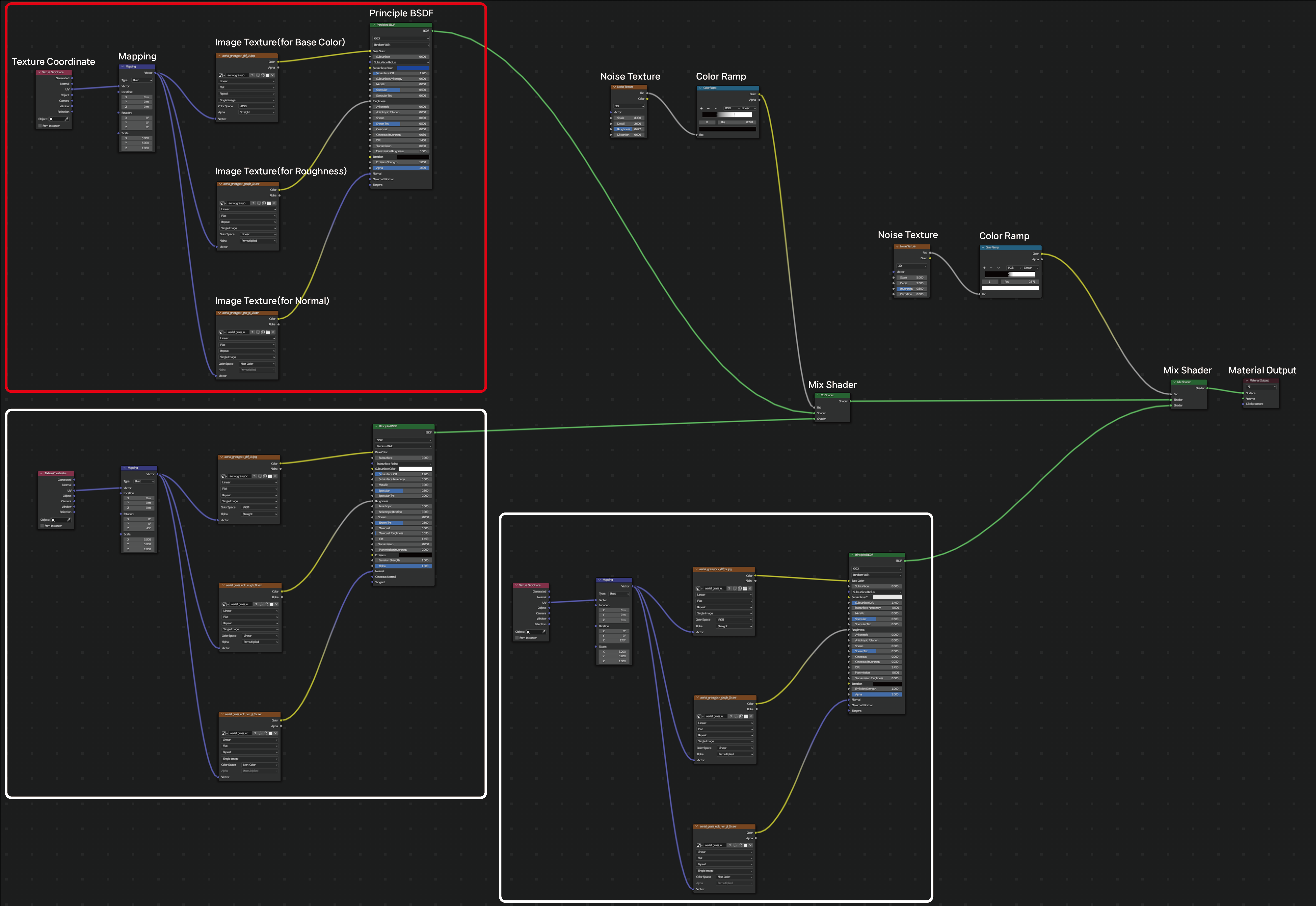Open Color Space dropdown on Normal texture (Non-Color)

click(257, 363)
